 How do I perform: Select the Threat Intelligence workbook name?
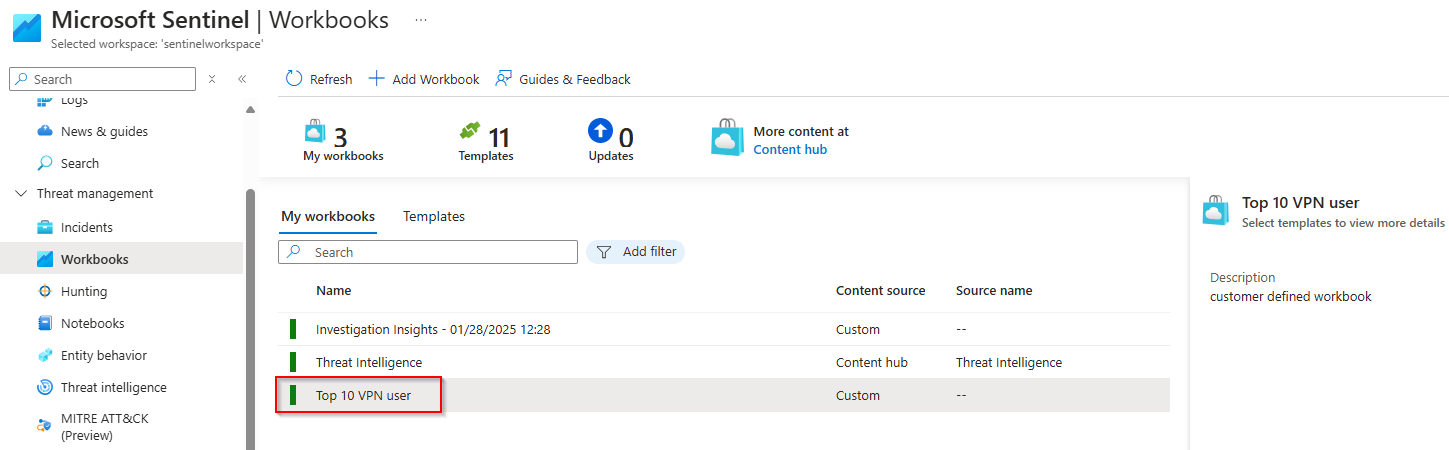click(x=369, y=362)
